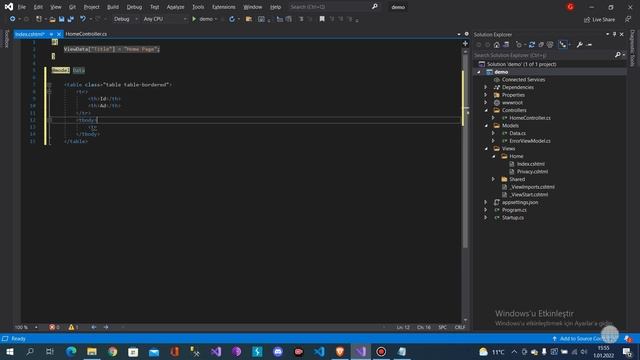Select Data.cs in Models folder
The width and height of the screenshot is (640, 360).
pyautogui.click(x=517, y=133)
